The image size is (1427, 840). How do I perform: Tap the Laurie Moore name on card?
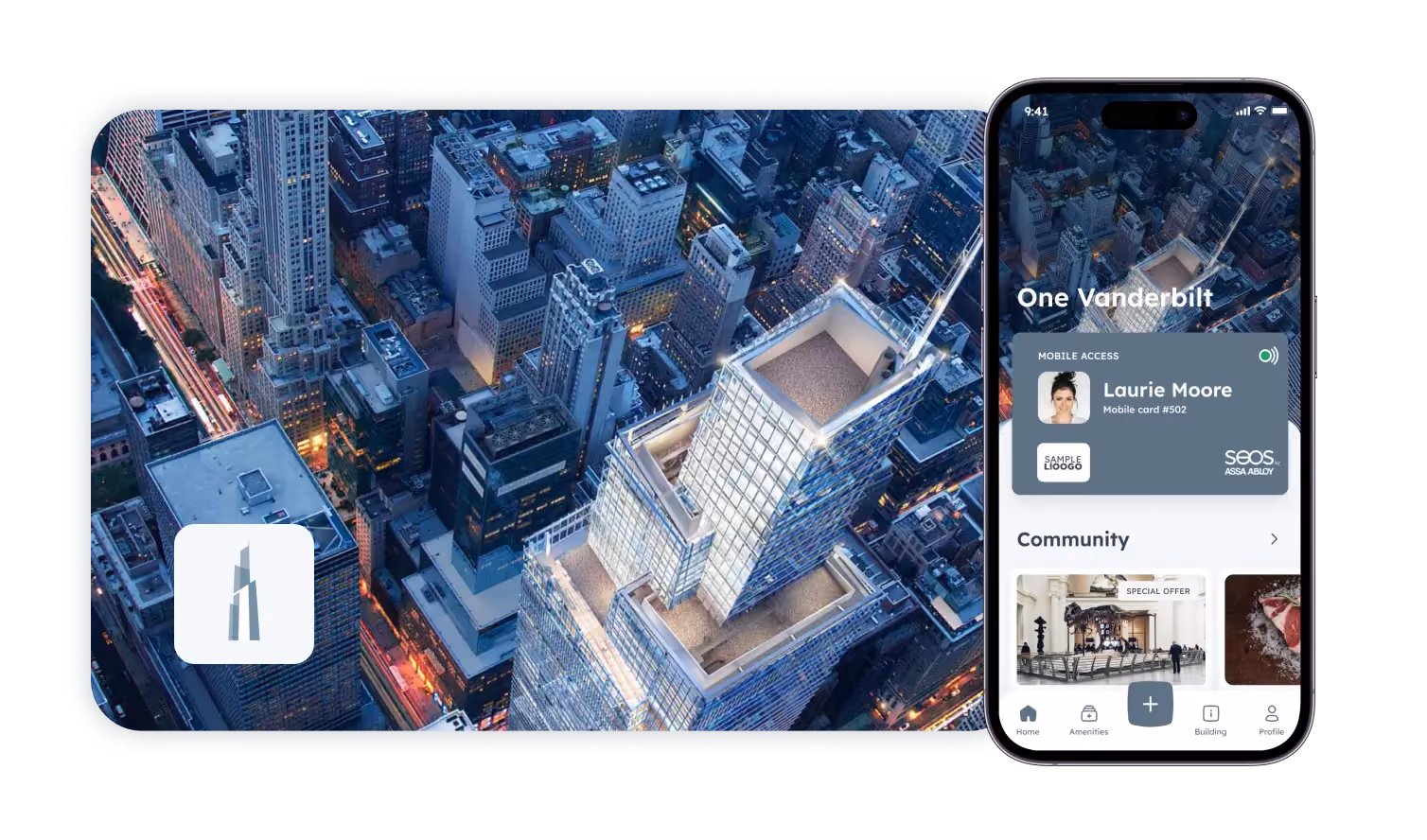pos(1168,390)
